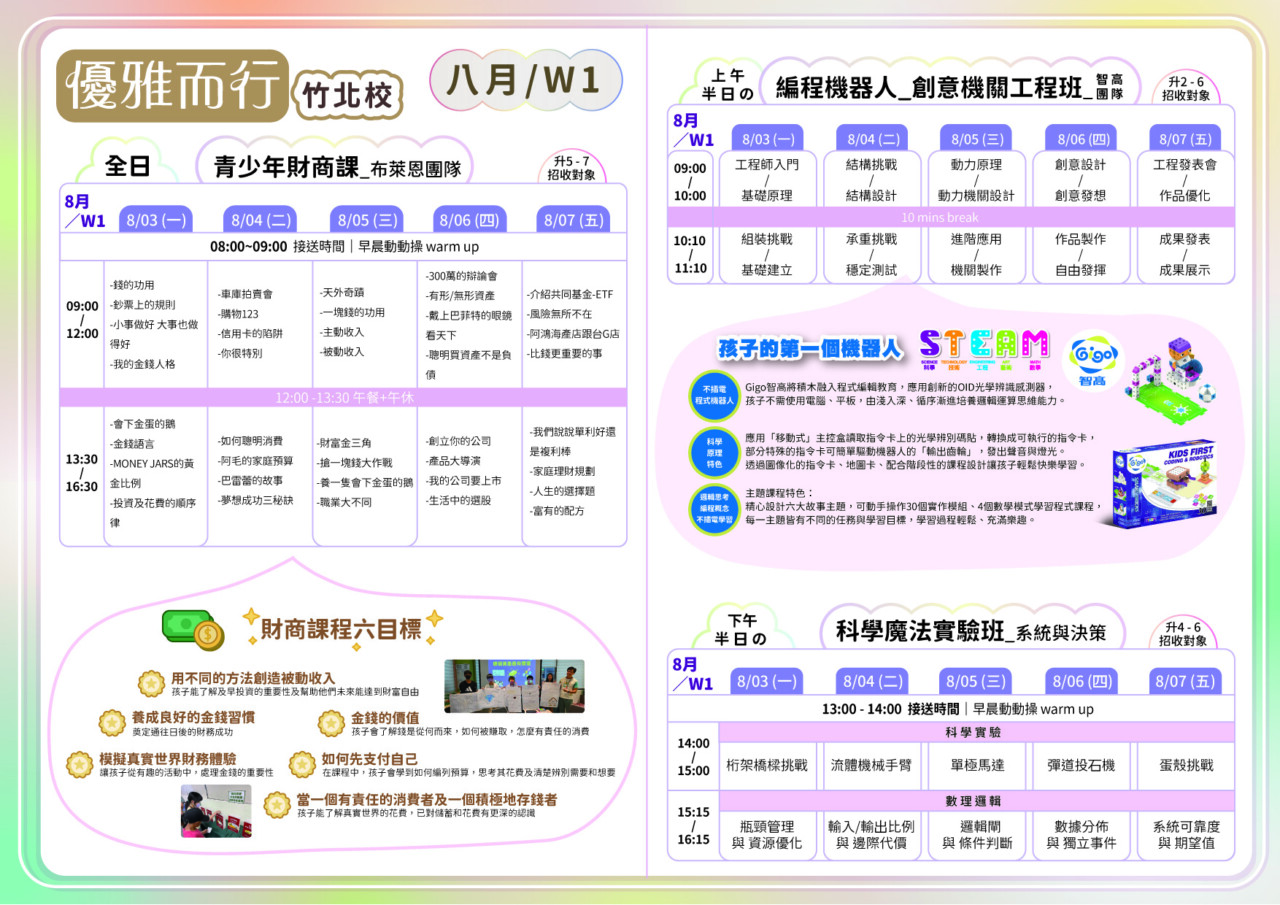Click the colorful STEAM logo
The width and height of the screenshot is (1280, 905).
(x=984, y=345)
